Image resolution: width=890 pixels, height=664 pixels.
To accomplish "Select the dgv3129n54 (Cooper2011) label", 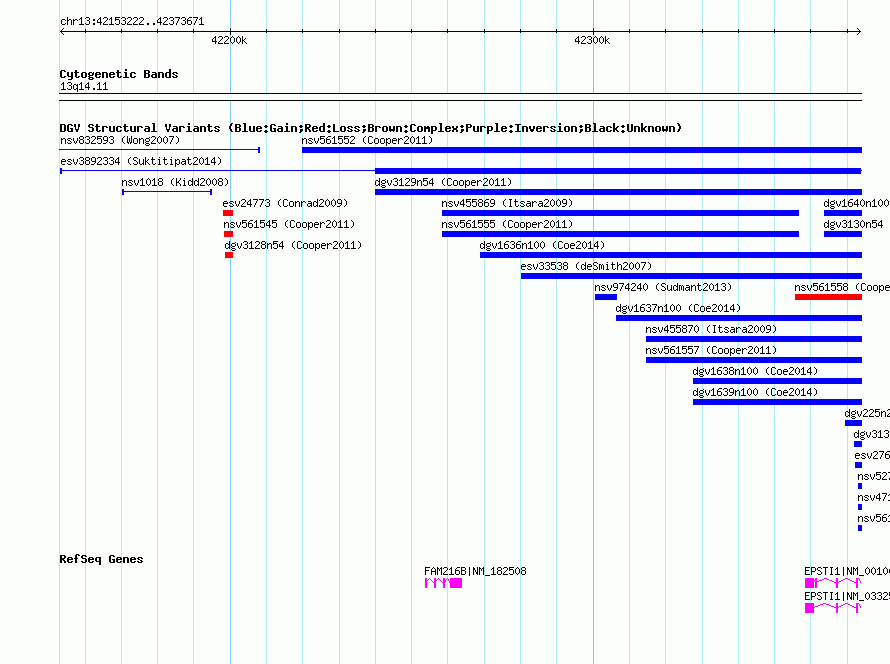I will click(443, 182).
